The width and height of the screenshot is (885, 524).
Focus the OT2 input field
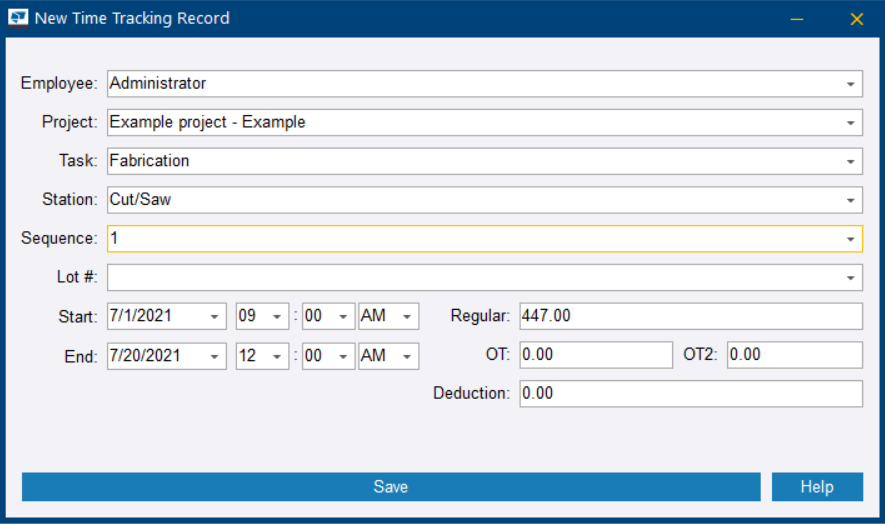point(794,355)
